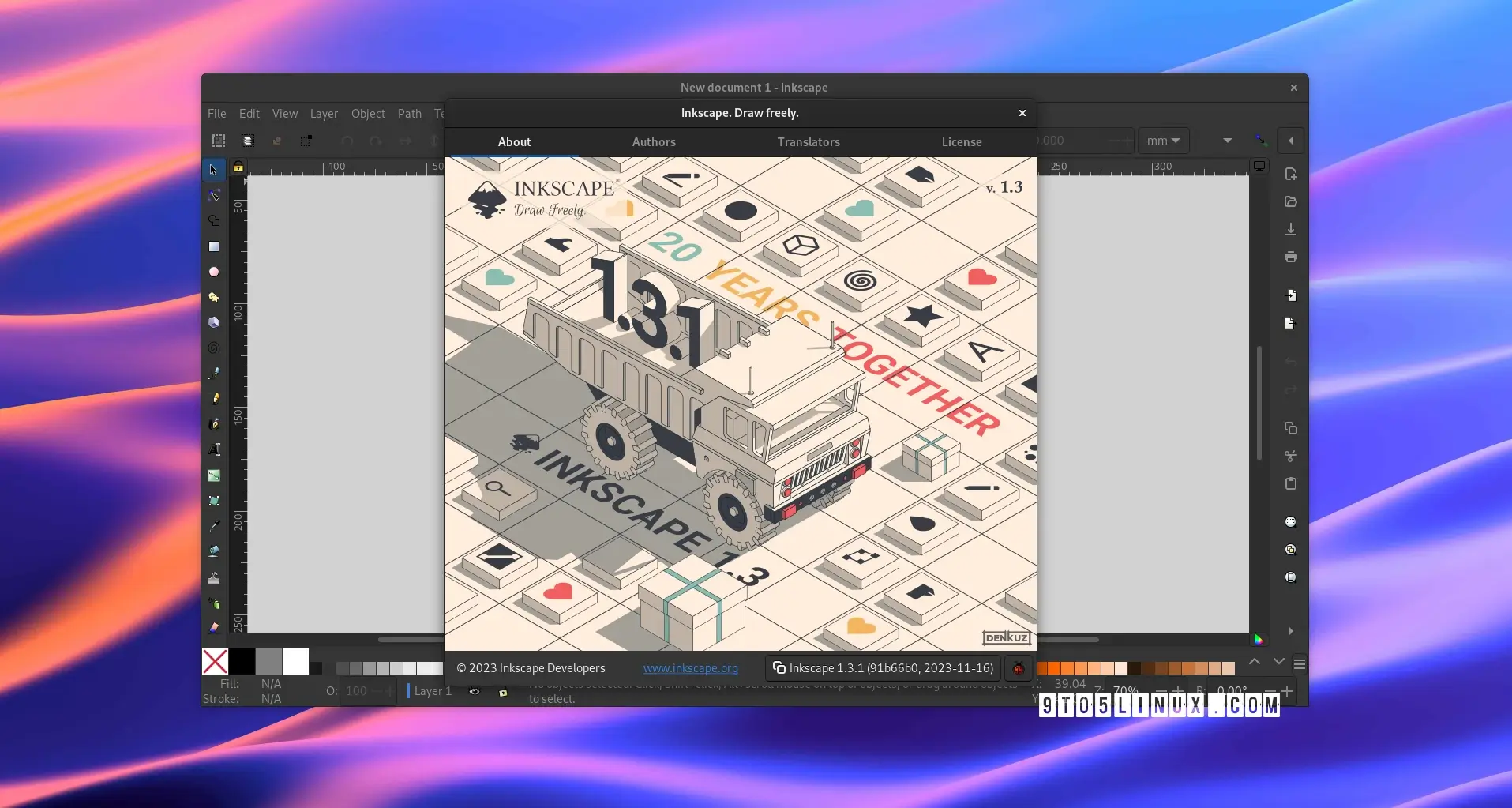Click Select All objects toolbar icon
Screen dimensions: 1512x808
click(x=219, y=141)
